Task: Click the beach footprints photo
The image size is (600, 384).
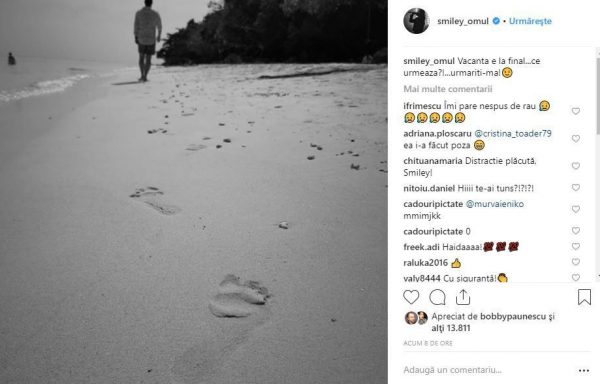Action: click(194, 192)
